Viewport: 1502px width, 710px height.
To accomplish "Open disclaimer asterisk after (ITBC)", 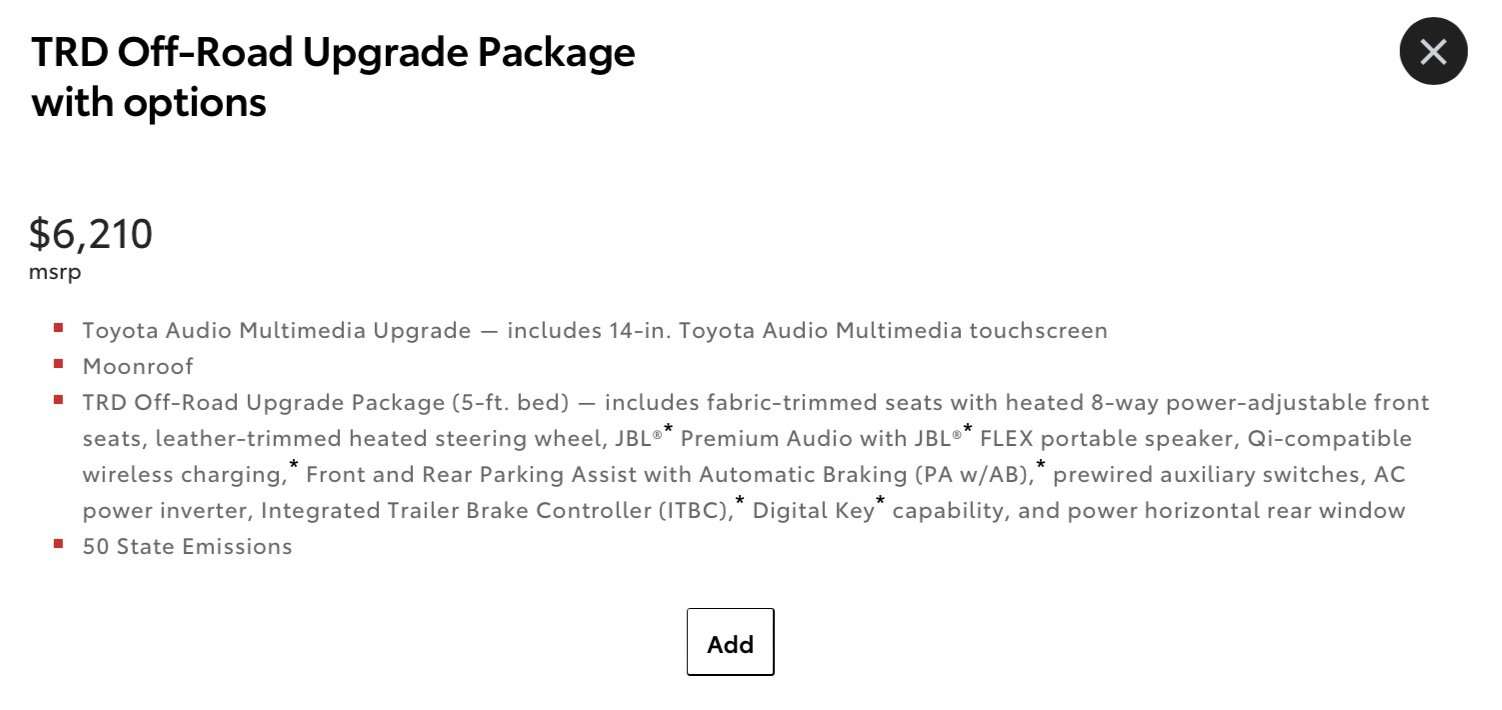I will click(740, 501).
